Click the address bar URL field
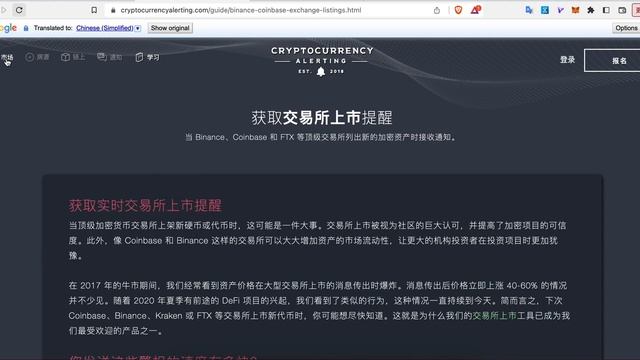640x360 pixels. pos(241,10)
